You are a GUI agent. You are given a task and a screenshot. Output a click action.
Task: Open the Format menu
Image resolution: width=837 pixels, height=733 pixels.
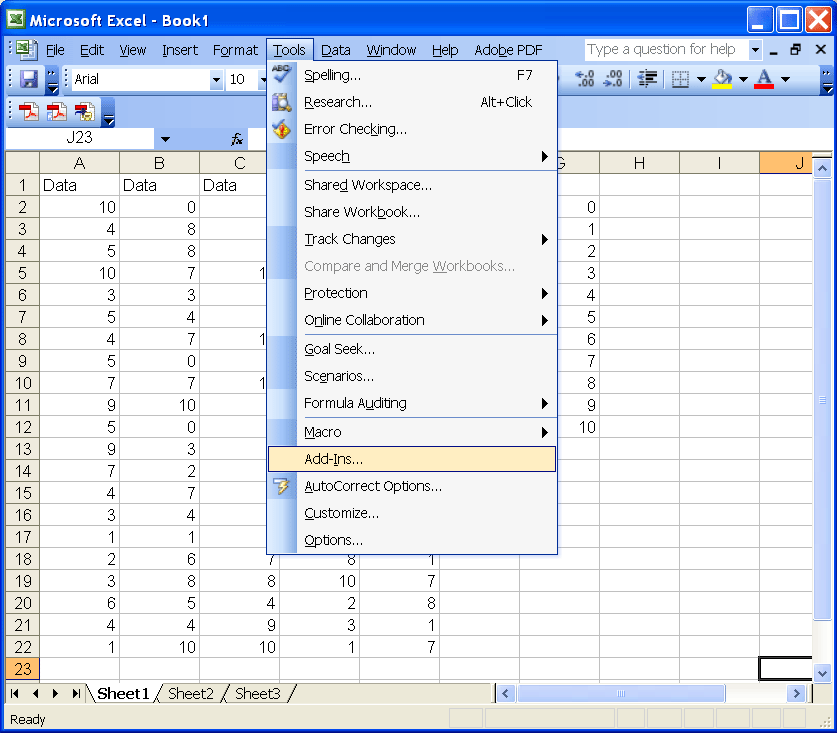pos(235,50)
